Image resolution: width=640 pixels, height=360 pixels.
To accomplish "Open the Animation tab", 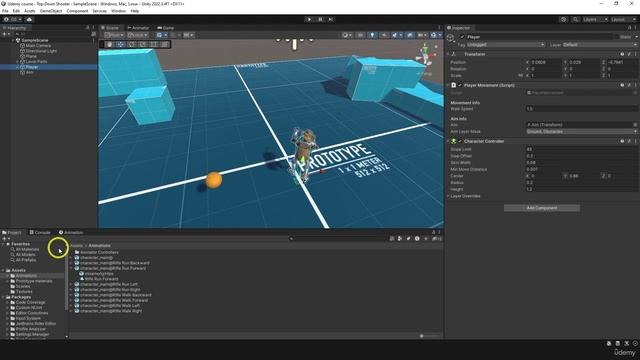I will point(71,232).
